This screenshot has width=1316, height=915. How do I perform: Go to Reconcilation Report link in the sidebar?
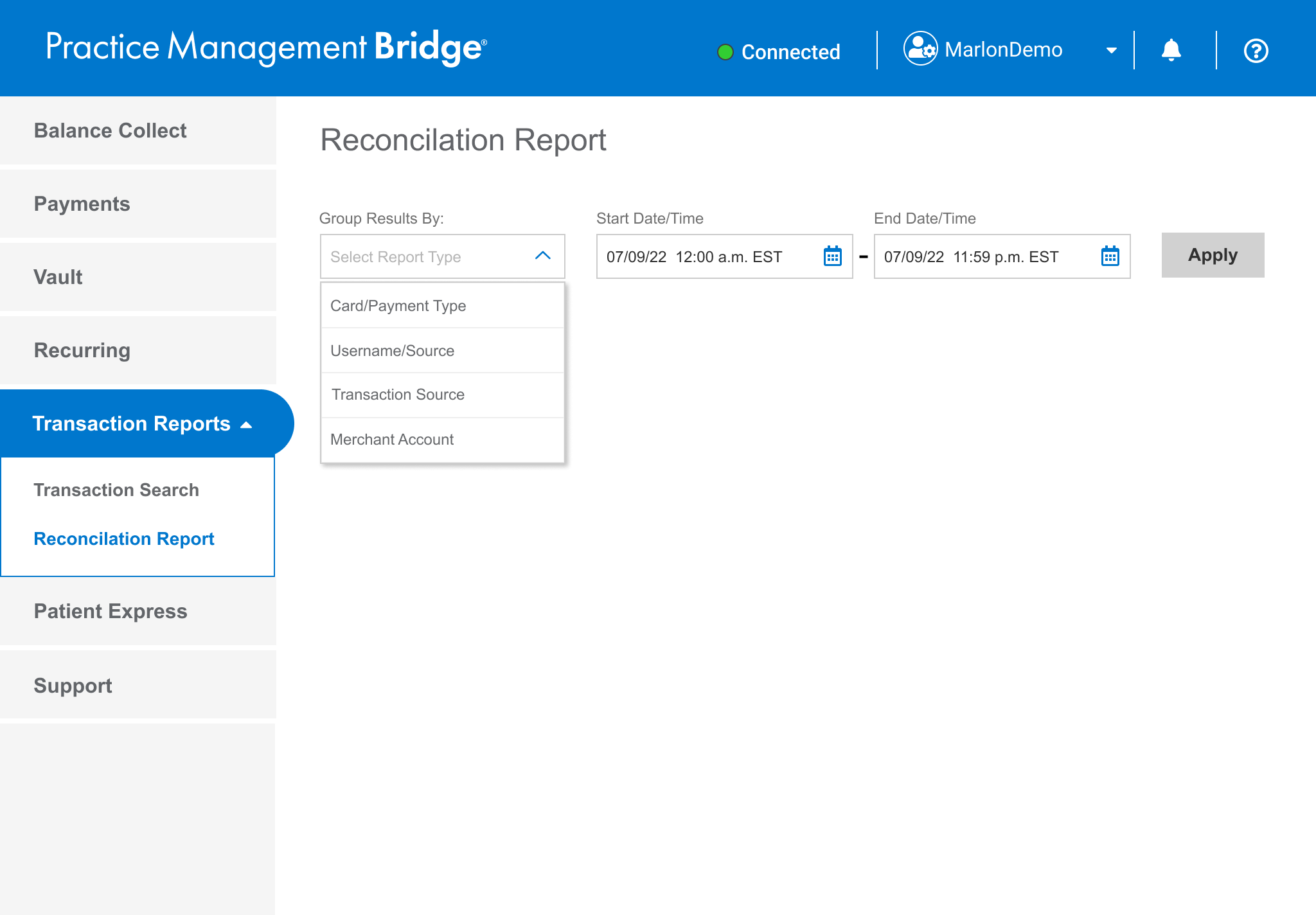[x=124, y=538]
